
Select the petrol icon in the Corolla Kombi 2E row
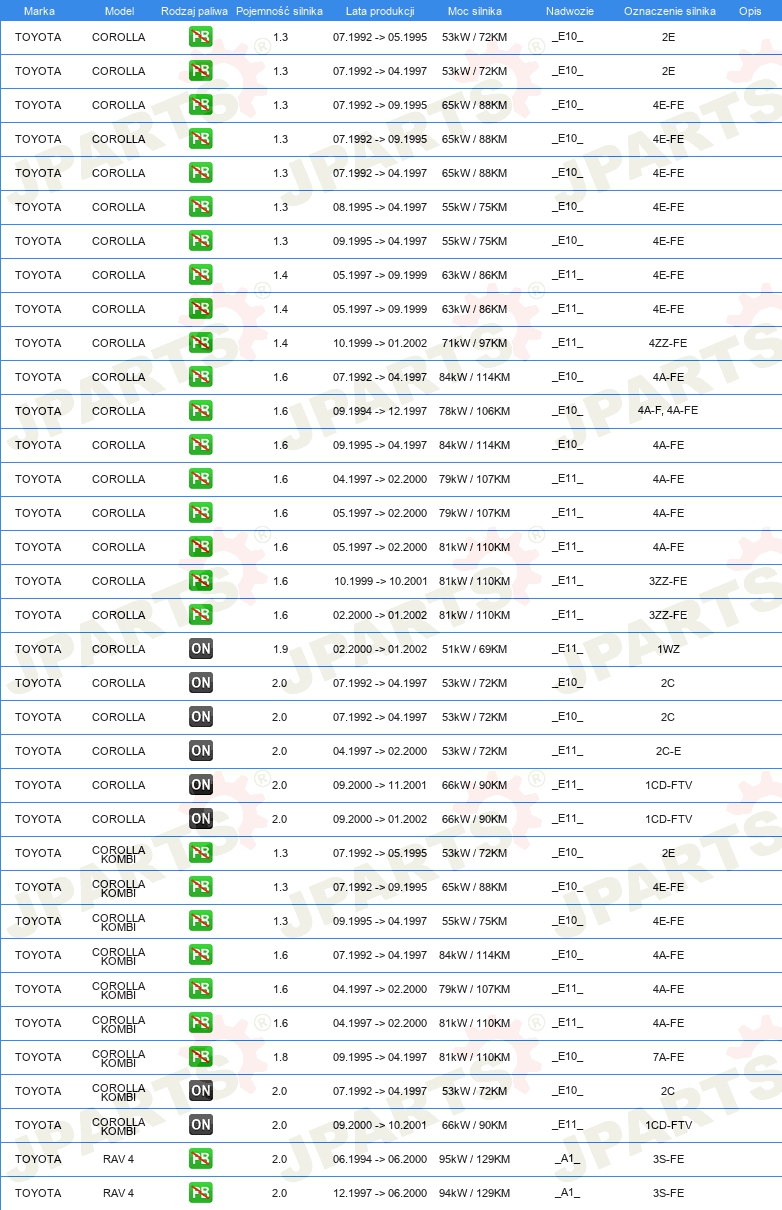click(201, 853)
